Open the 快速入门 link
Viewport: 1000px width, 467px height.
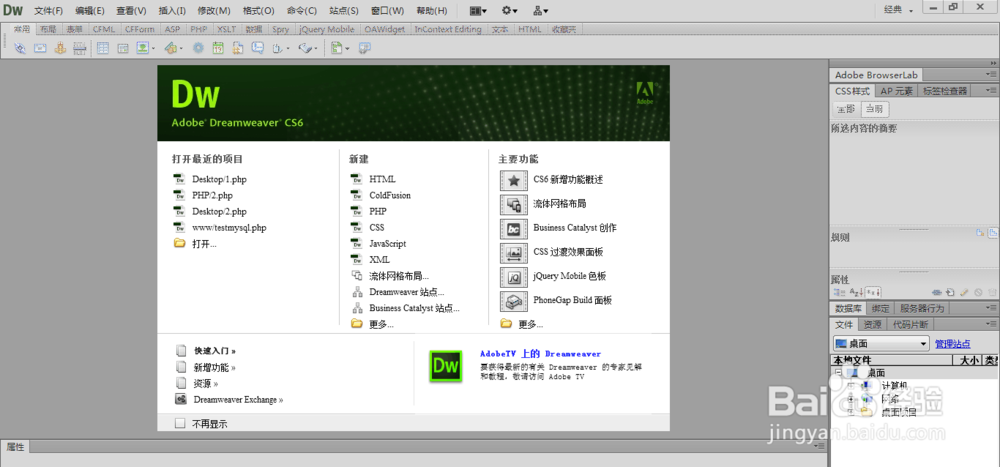pos(215,351)
